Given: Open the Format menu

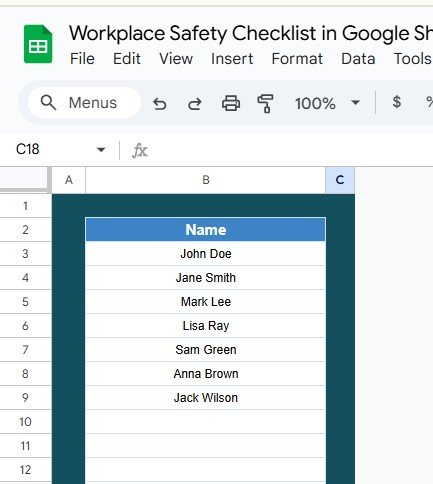Looking at the screenshot, I should click(297, 59).
